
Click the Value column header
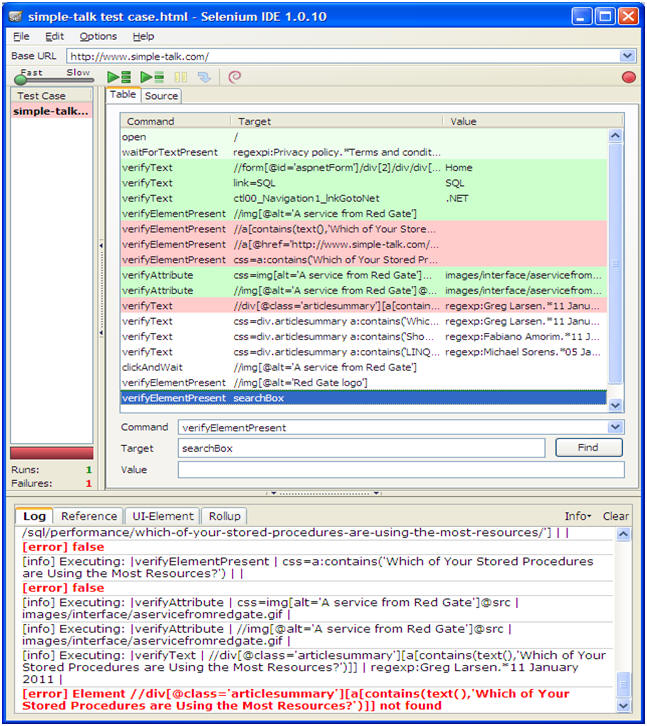(x=534, y=121)
